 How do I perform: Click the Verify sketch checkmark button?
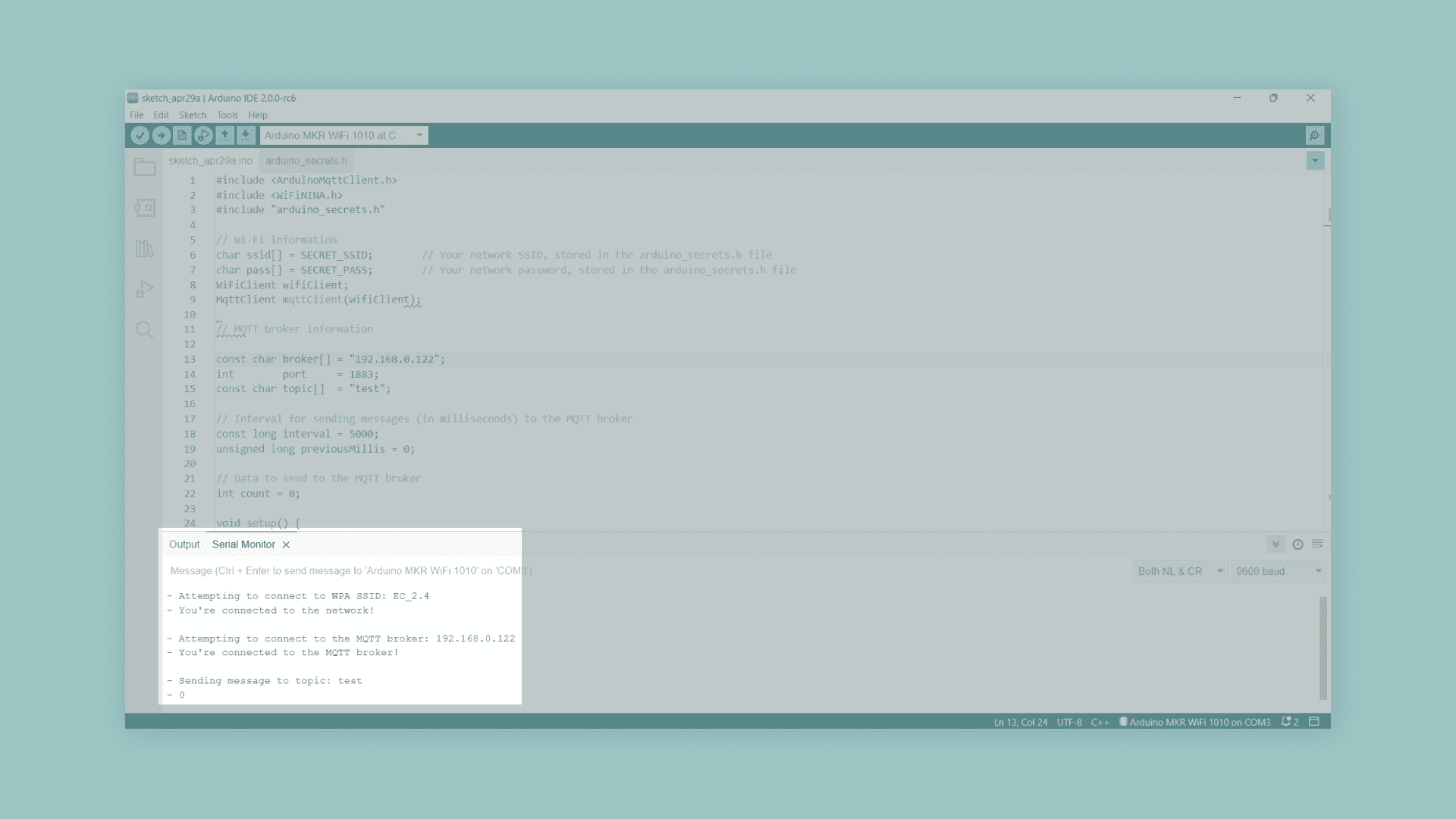[x=140, y=135]
